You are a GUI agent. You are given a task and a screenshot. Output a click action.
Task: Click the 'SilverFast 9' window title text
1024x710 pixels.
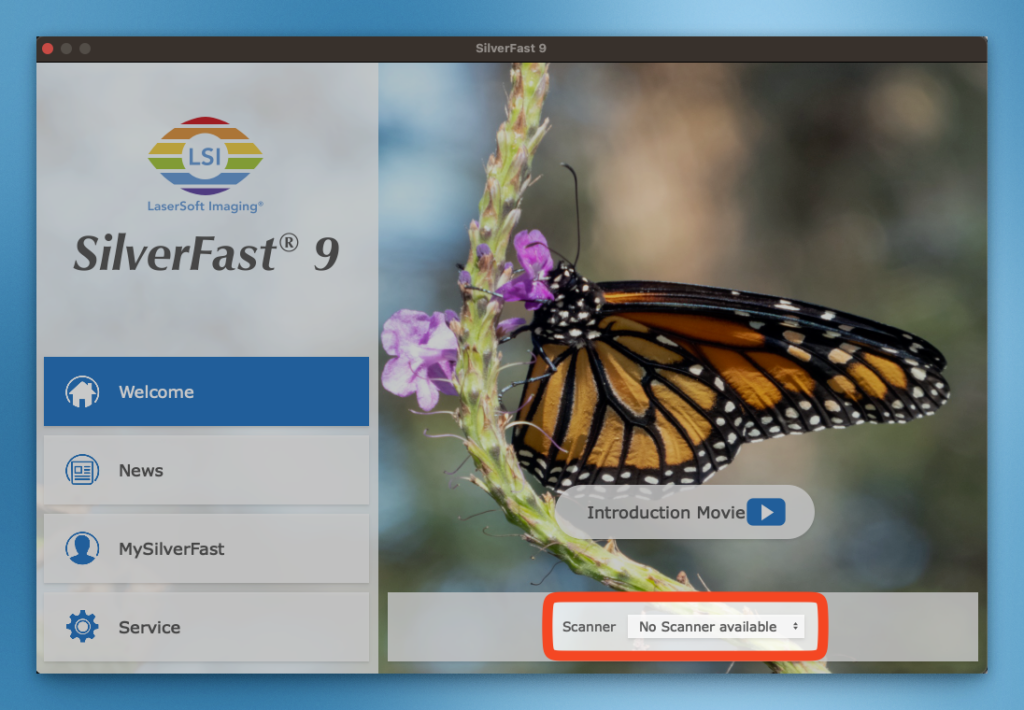pos(511,48)
